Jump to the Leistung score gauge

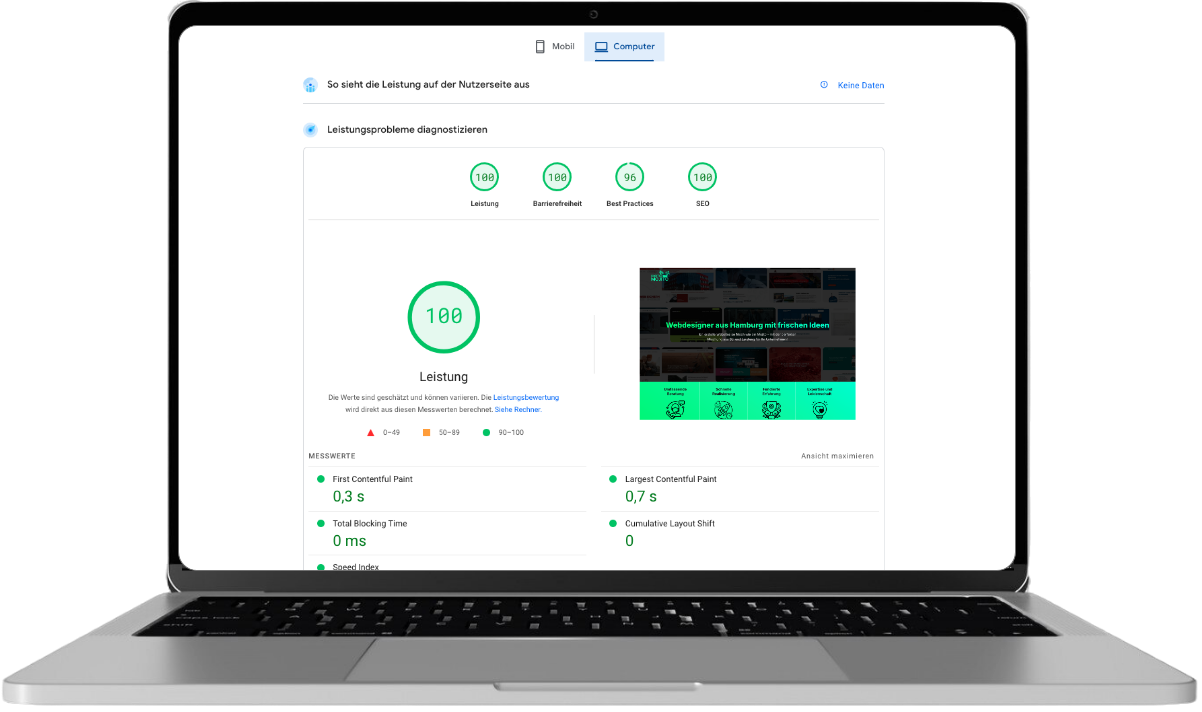(x=484, y=178)
